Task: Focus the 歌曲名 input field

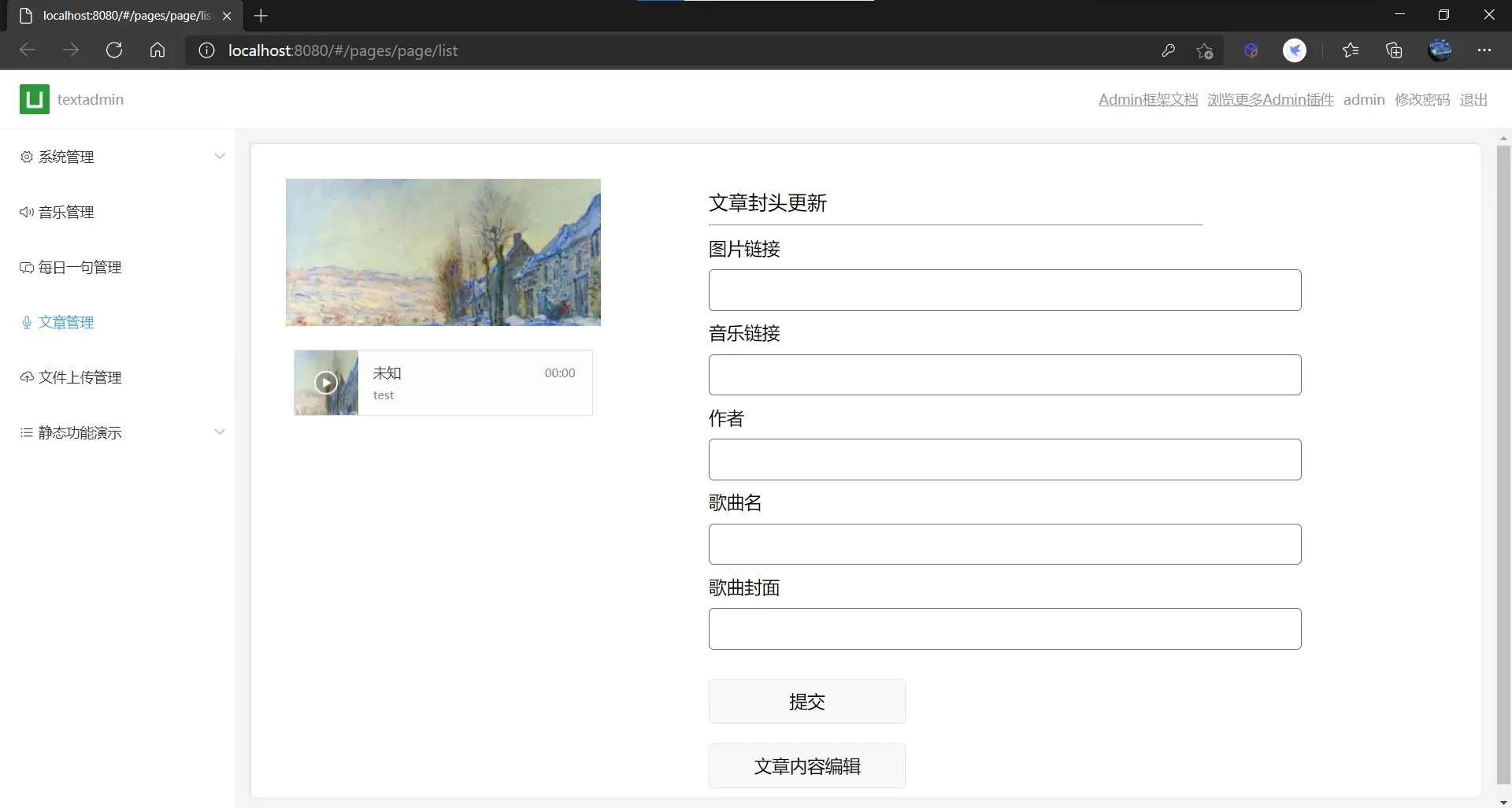Action: click(1005, 544)
